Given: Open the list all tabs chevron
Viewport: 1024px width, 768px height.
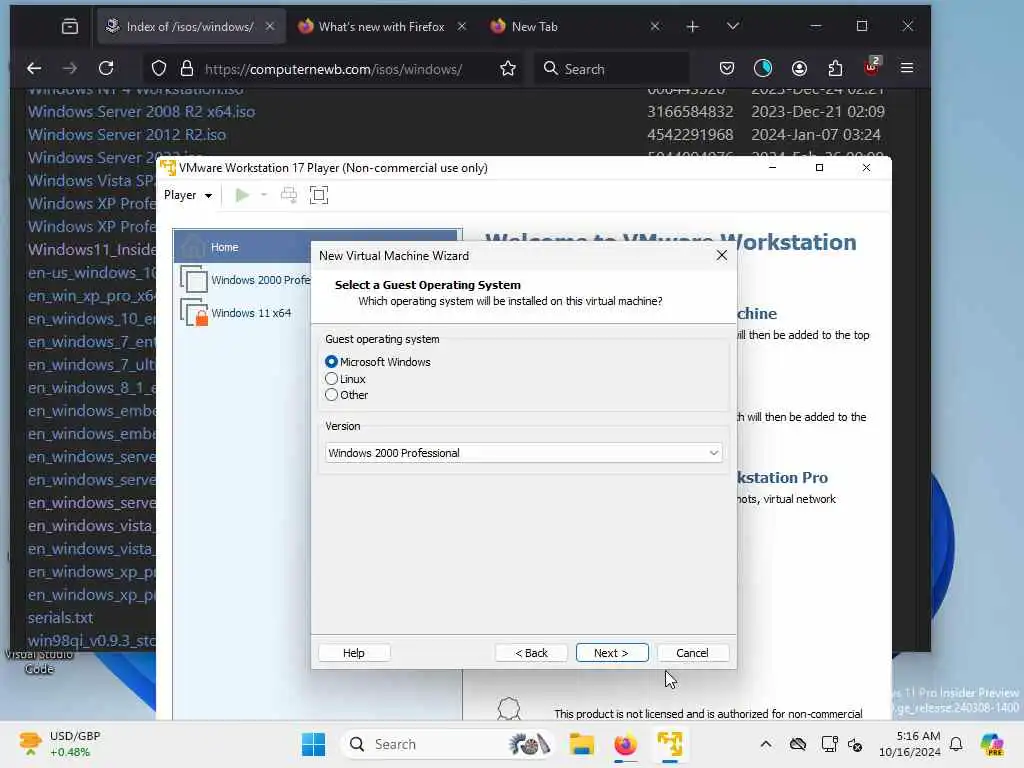Looking at the screenshot, I should click(x=733, y=27).
